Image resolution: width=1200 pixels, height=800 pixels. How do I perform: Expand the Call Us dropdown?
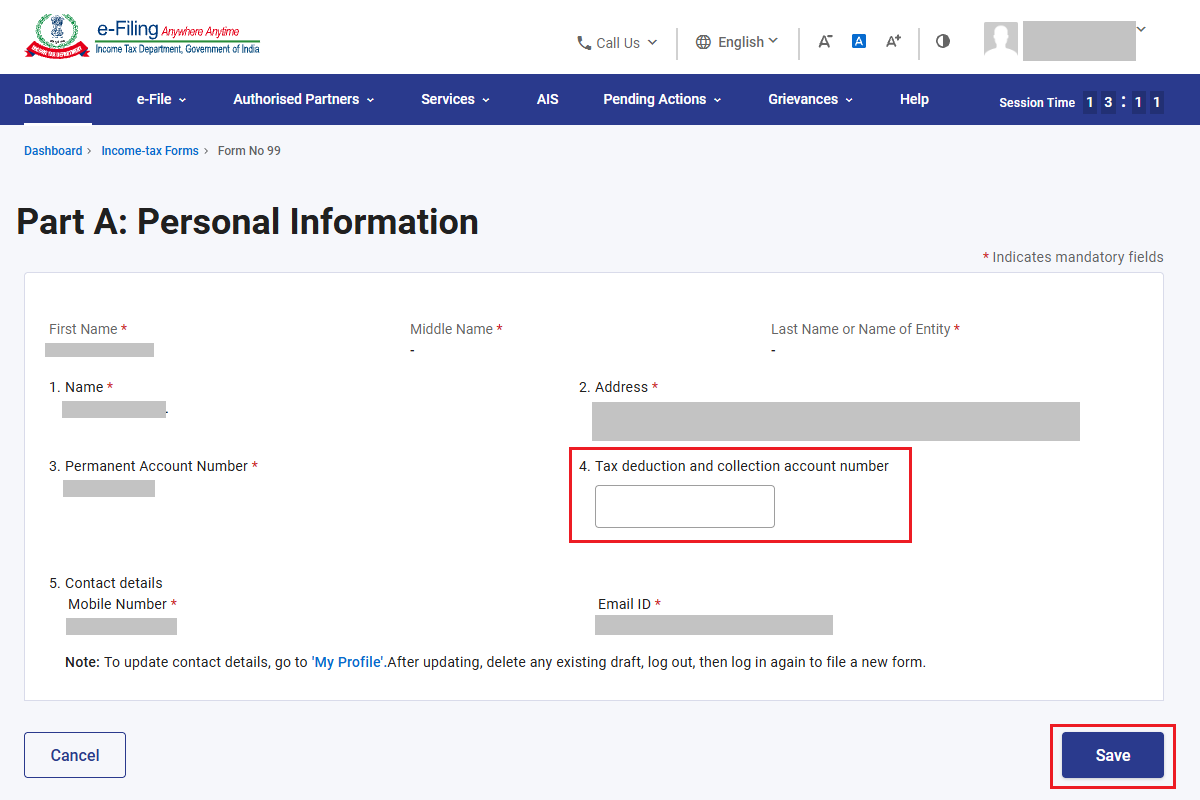tap(618, 43)
